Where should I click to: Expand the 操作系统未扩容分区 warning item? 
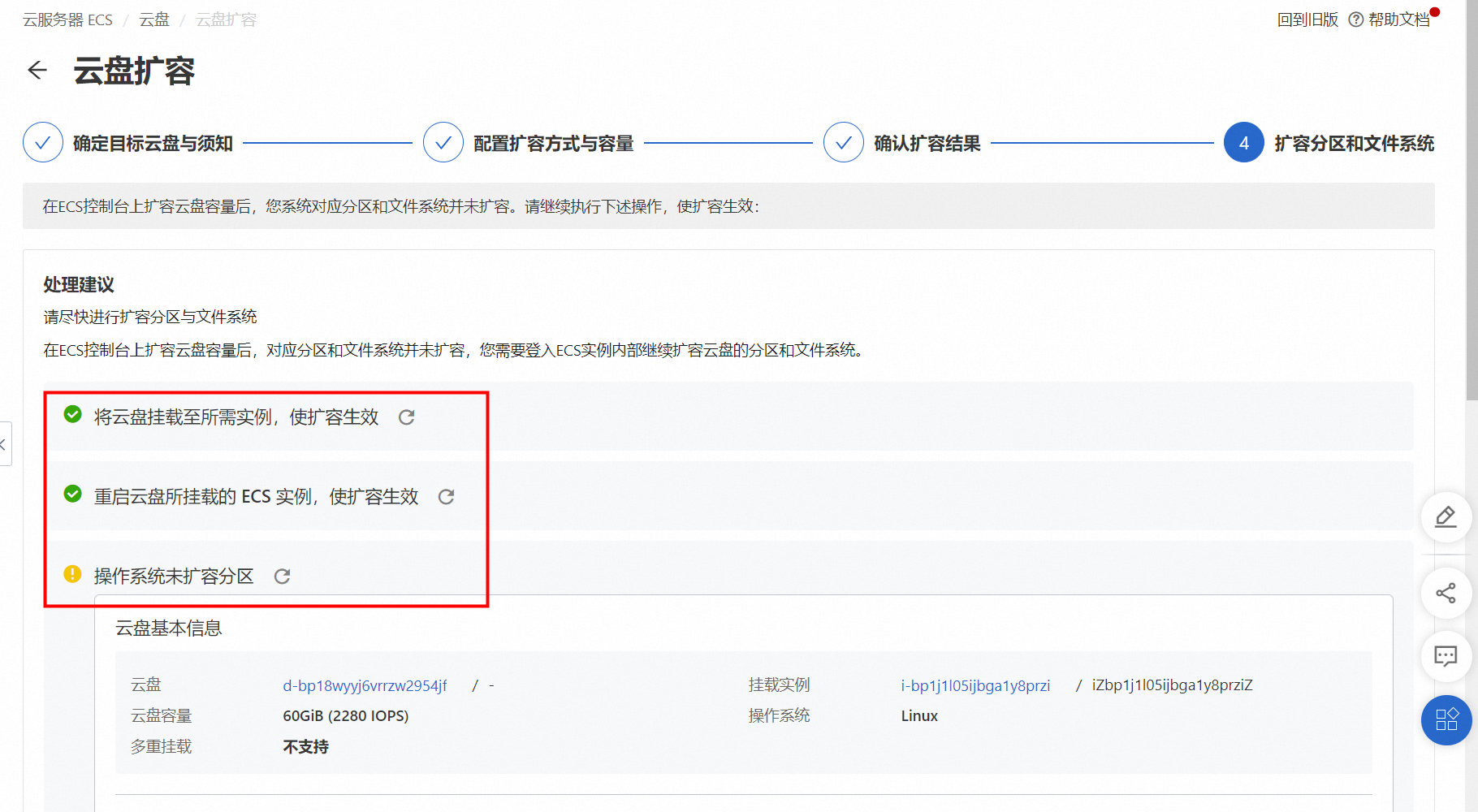pos(174,577)
